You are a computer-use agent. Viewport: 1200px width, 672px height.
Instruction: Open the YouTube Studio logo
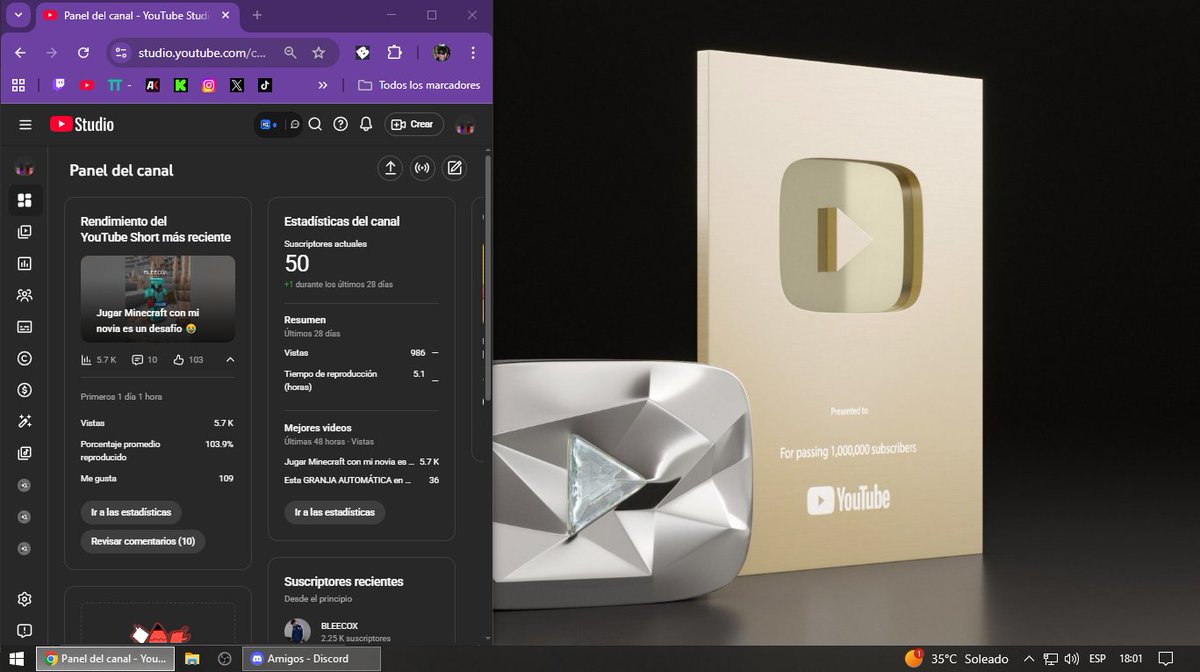pos(82,124)
